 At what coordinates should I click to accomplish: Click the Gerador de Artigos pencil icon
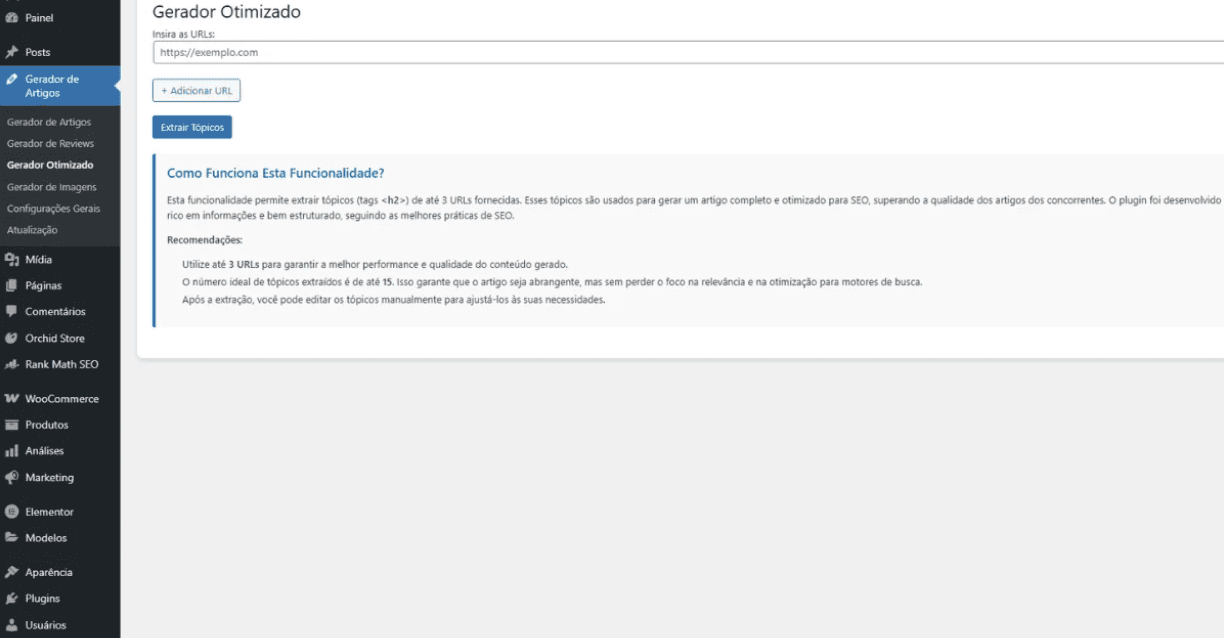[x=12, y=79]
